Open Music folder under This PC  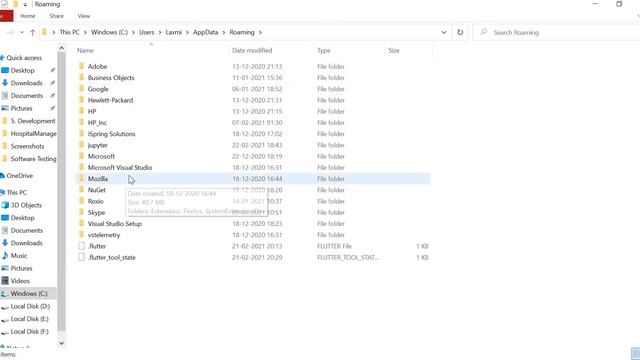(19, 256)
